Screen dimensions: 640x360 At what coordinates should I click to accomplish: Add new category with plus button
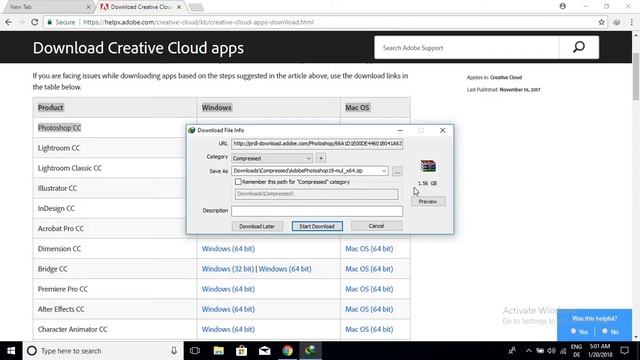[321, 158]
